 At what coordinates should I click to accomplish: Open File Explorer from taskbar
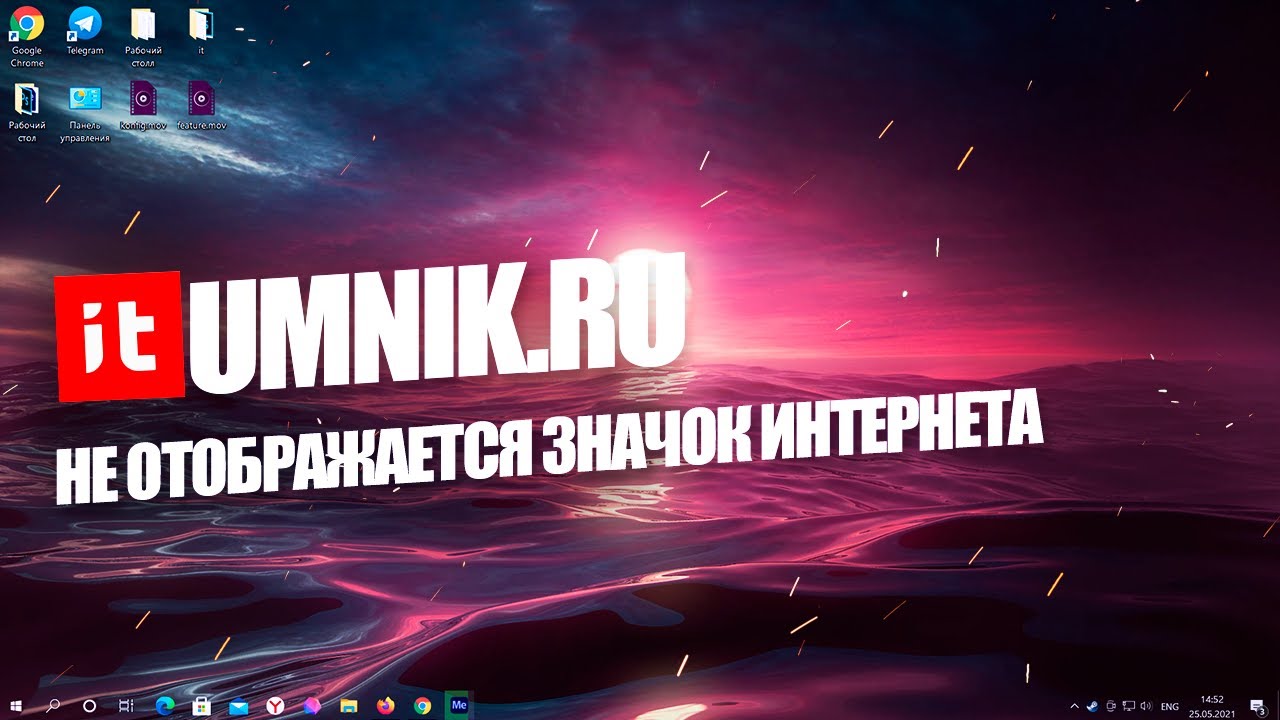pos(349,705)
